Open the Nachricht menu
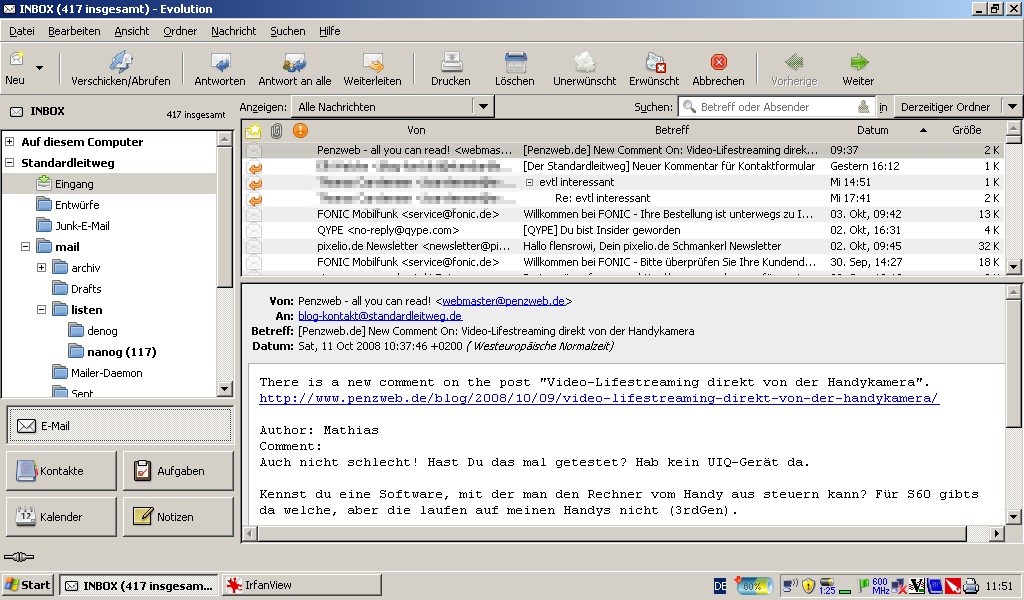The width and height of the screenshot is (1024, 600). point(233,31)
